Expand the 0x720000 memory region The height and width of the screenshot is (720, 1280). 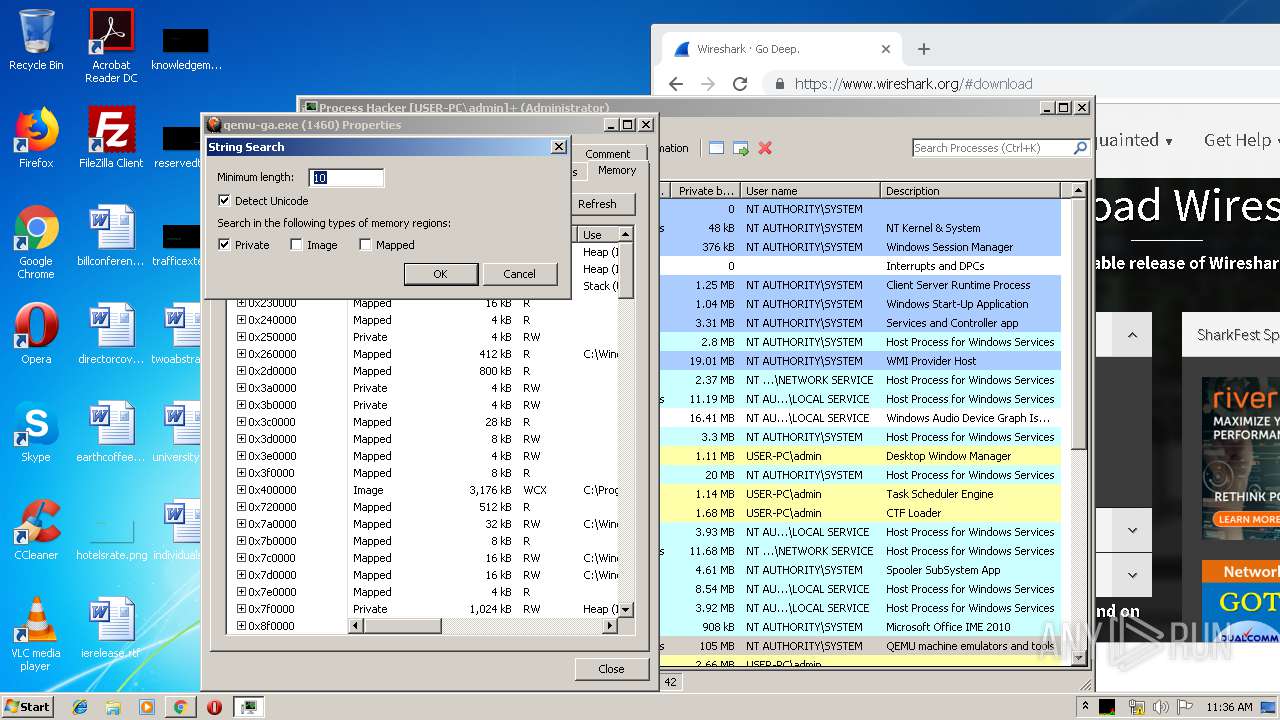click(x=241, y=507)
